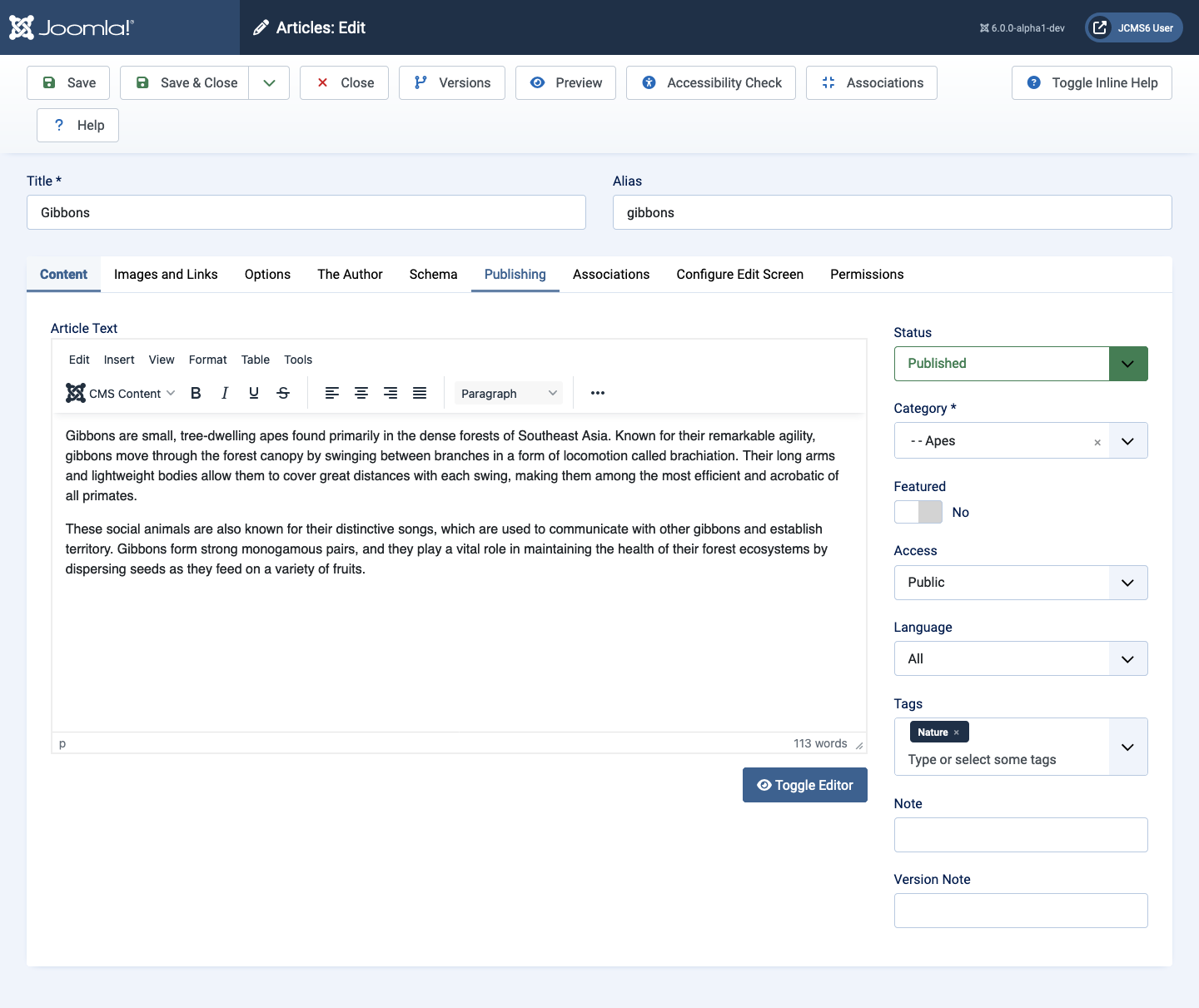
Task: Switch to the Publishing tab
Action: tap(515, 275)
